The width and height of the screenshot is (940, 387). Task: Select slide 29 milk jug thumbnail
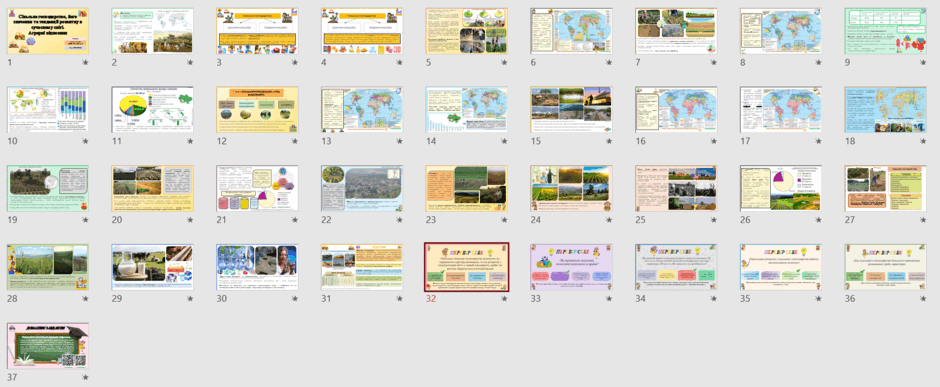tap(153, 267)
